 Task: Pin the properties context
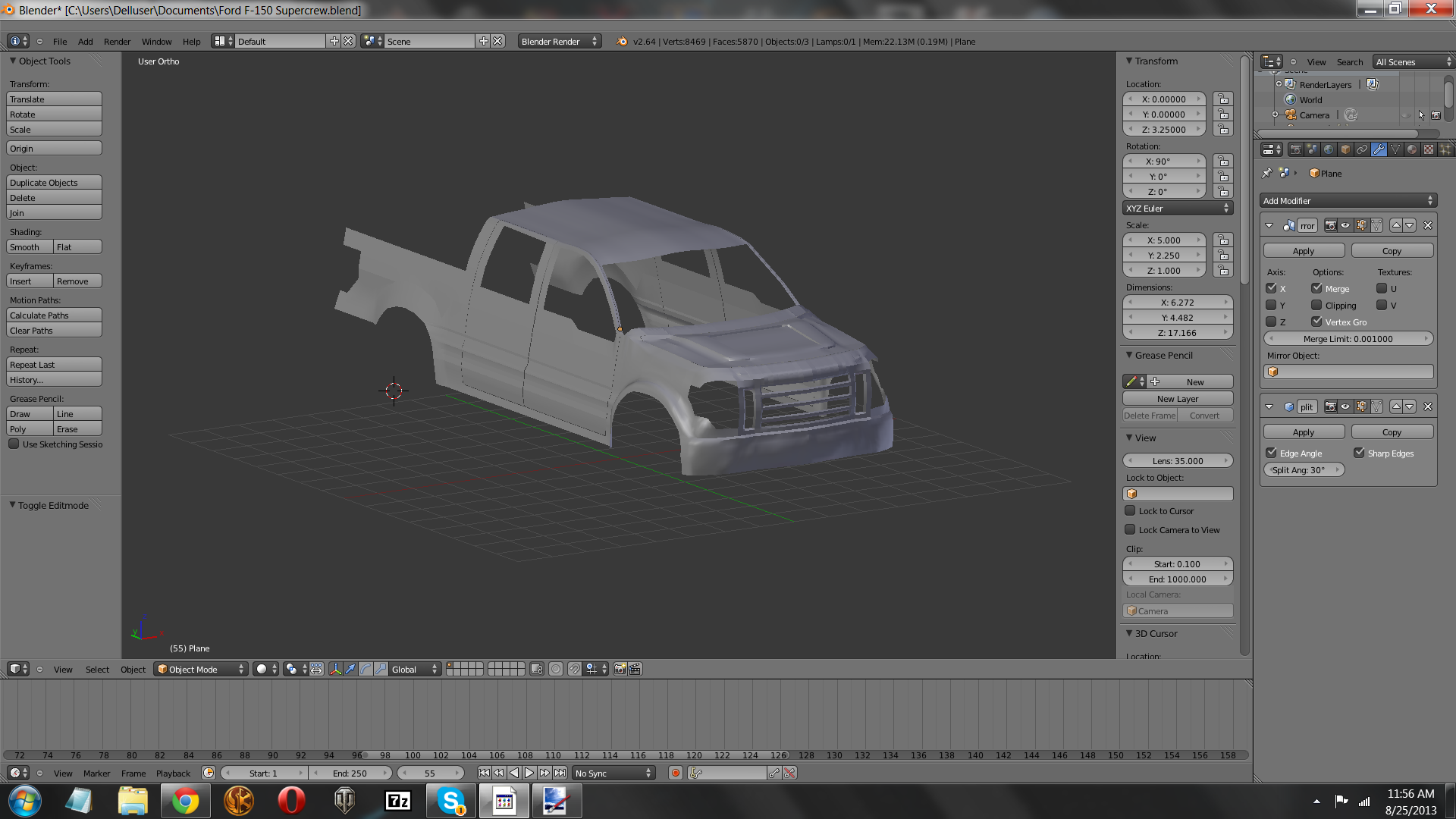coord(1266,173)
